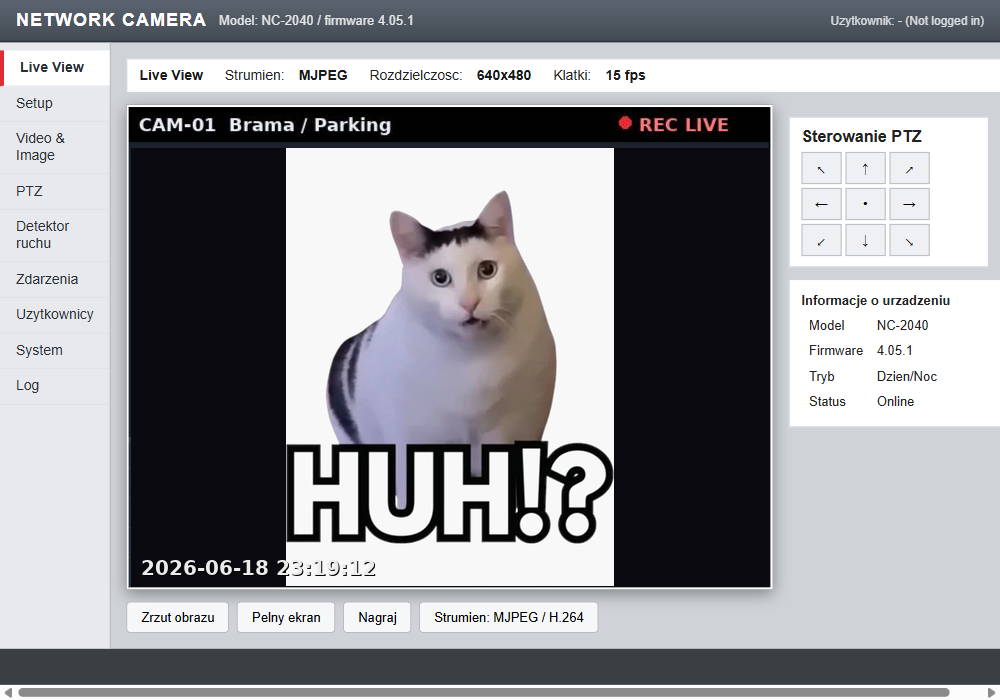The height and width of the screenshot is (700, 1000).
Task: Pan camera down-left with PTZ arrow
Action: (x=821, y=240)
